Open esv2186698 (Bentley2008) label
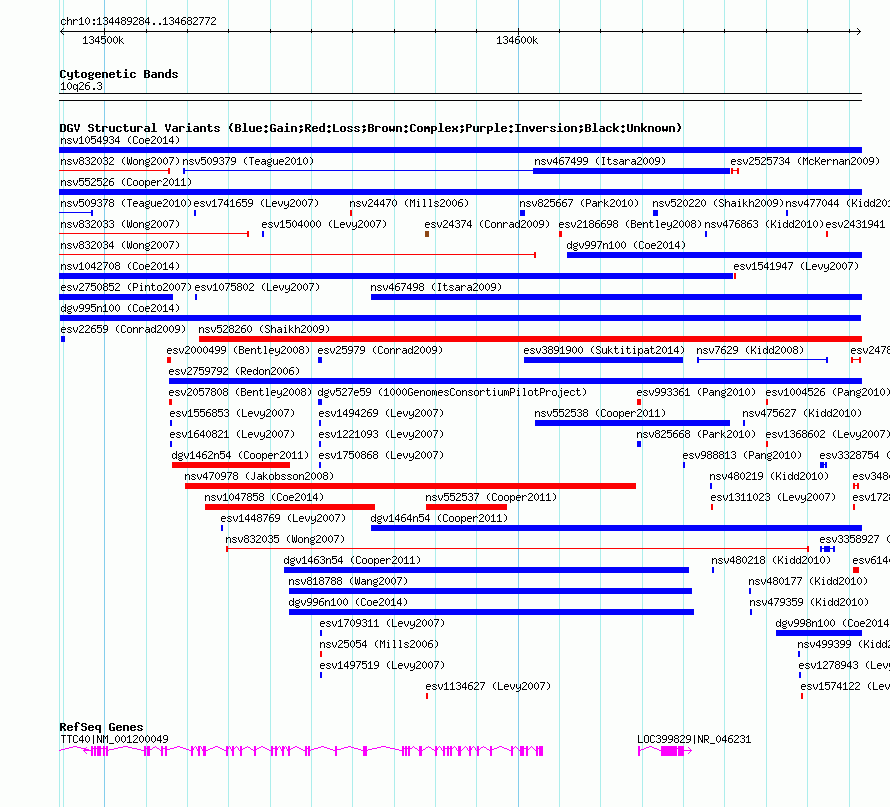This screenshot has height=807, width=890. 630,224
